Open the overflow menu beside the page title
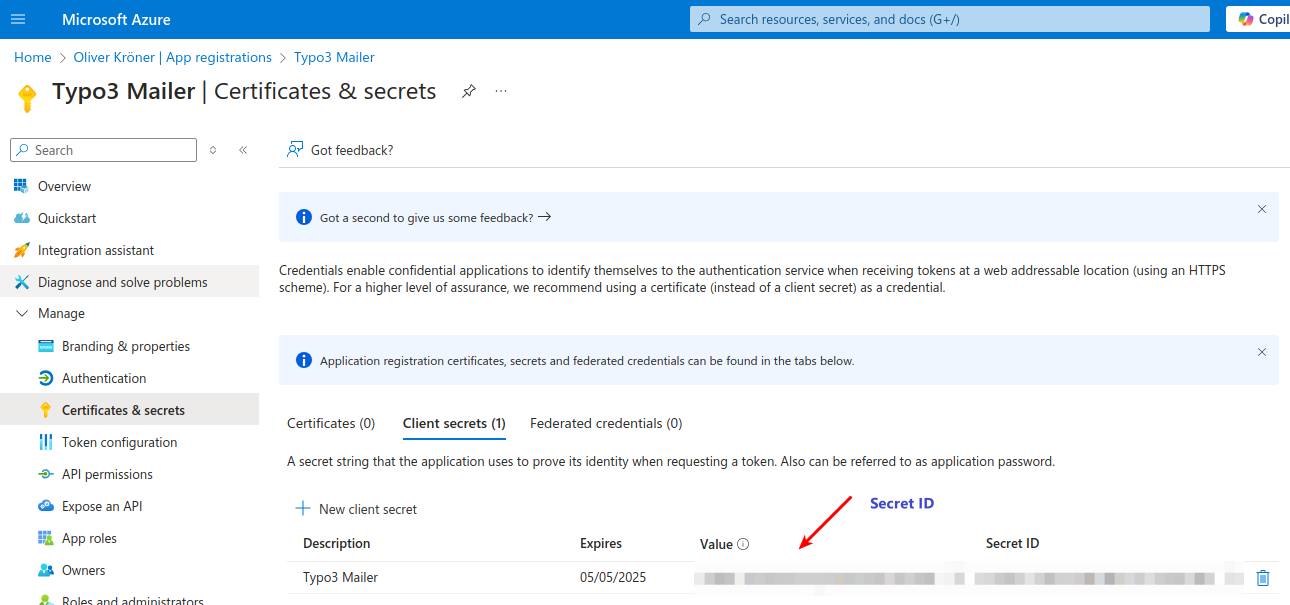Screen dimensions: 1290x605 pos(500,90)
